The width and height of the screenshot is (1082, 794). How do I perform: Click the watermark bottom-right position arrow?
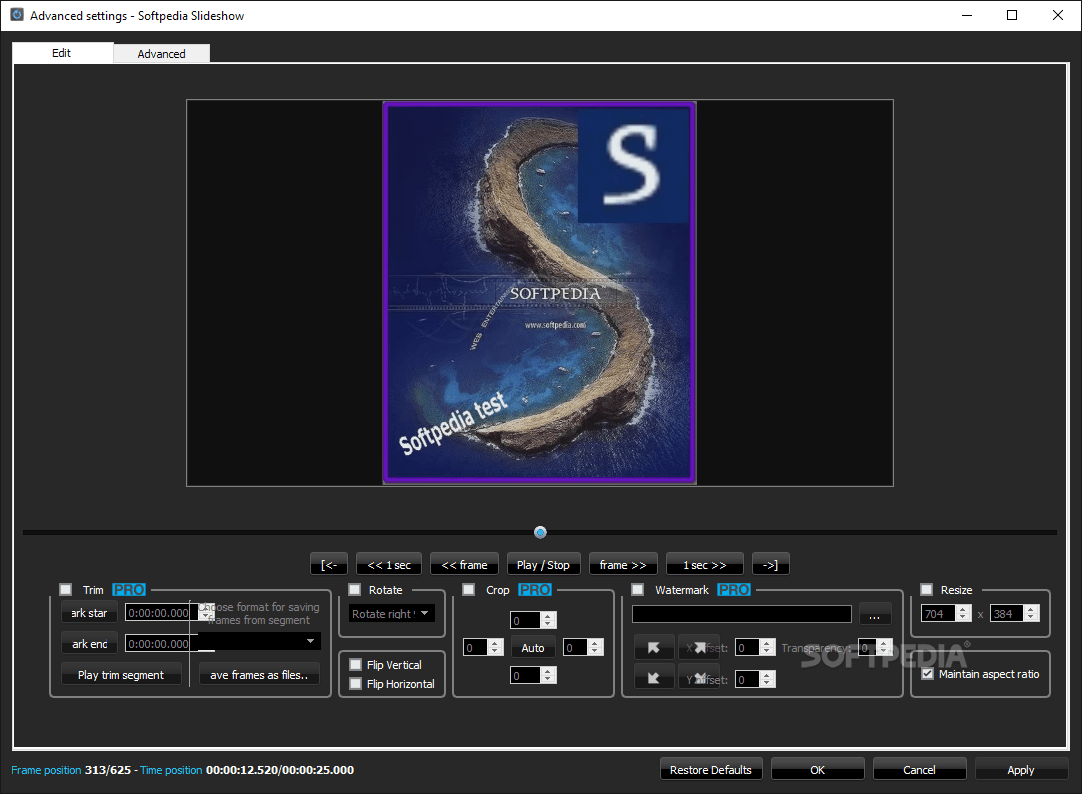698,676
